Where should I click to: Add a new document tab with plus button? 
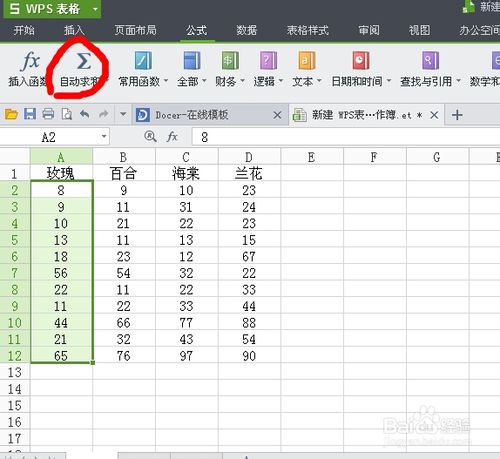[457, 115]
